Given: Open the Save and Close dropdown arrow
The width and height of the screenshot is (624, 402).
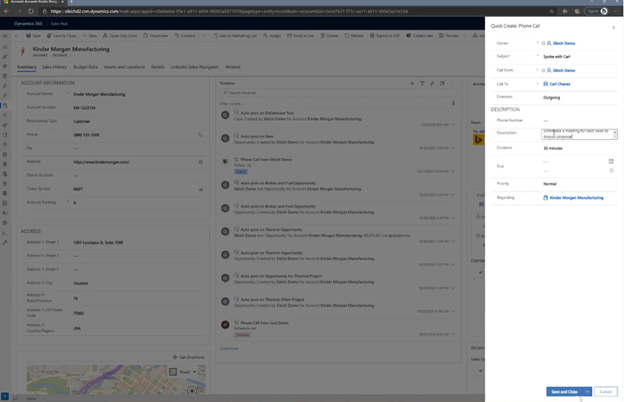Looking at the screenshot, I should (x=588, y=391).
